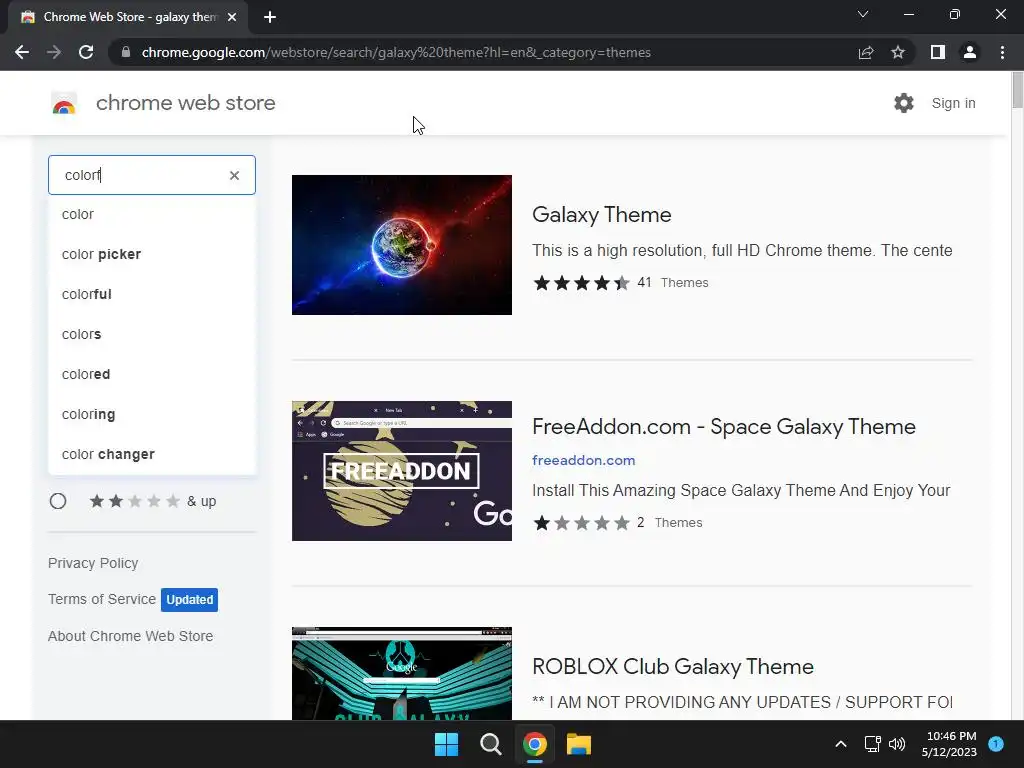This screenshot has height=768, width=1024.
Task: Open the web store settings gear
Action: (x=904, y=103)
